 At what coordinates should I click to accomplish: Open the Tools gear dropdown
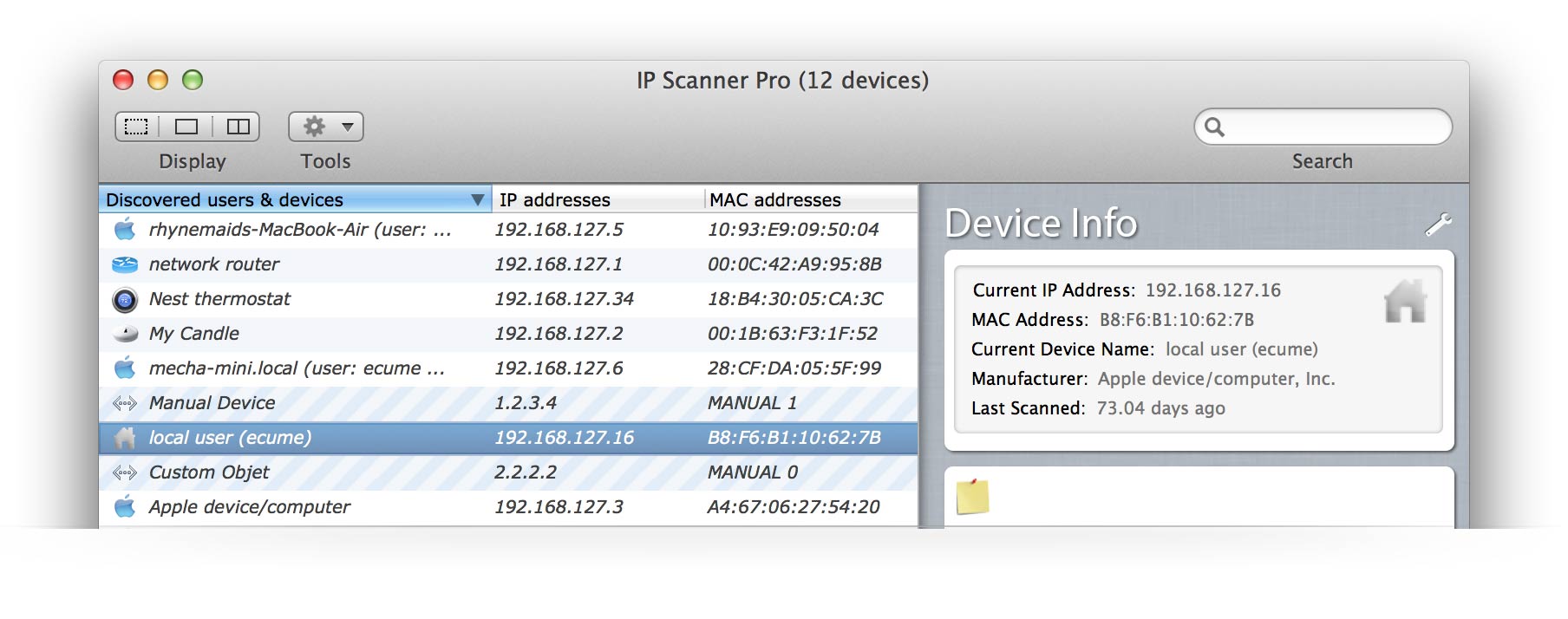pyautogui.click(x=326, y=127)
